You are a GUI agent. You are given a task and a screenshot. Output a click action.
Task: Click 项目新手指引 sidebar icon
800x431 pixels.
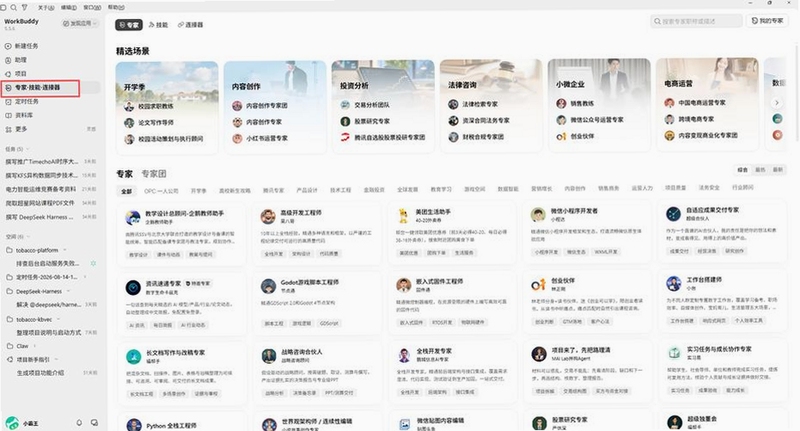(10, 360)
